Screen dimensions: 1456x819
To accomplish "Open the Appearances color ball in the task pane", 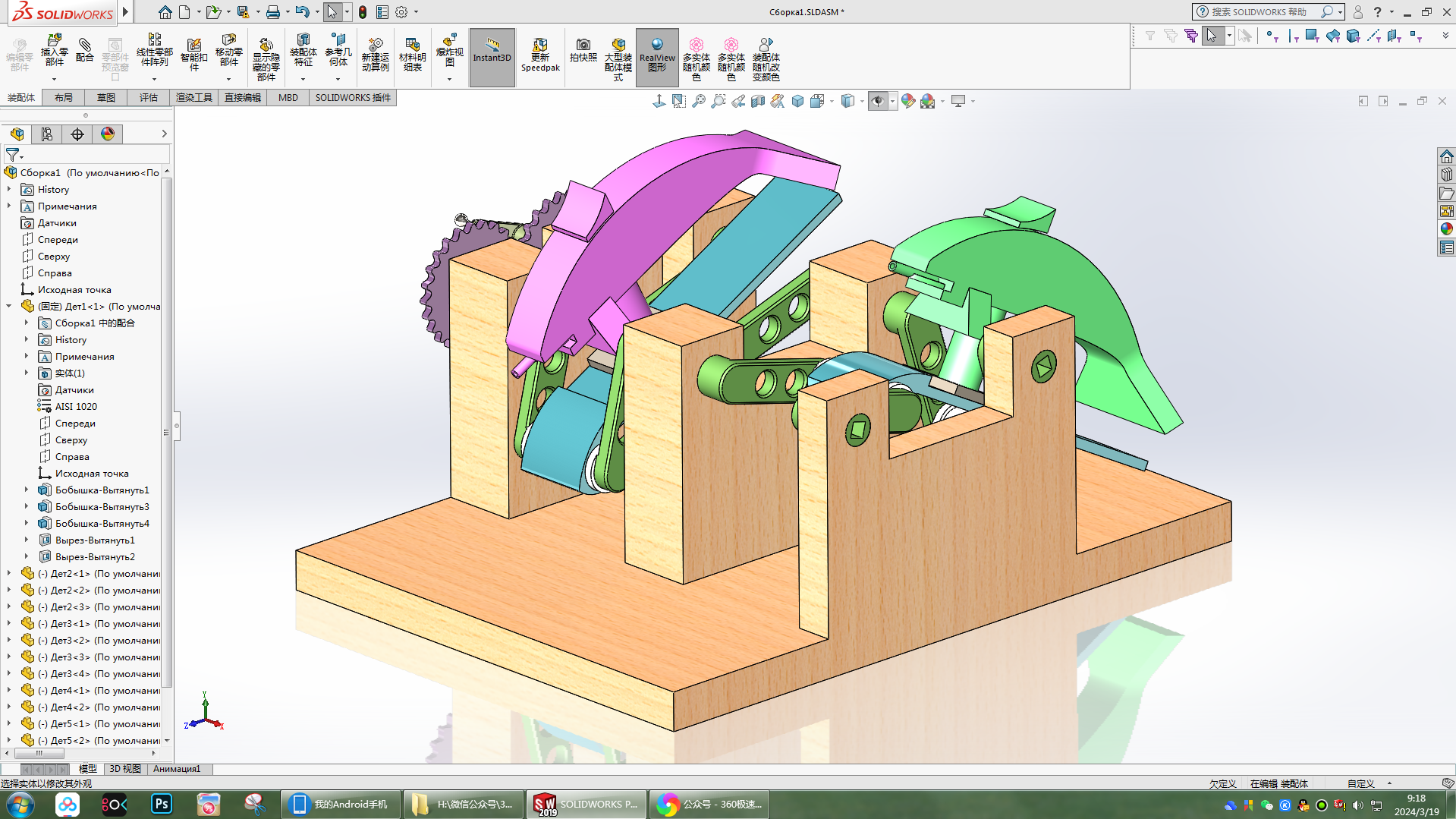I will pos(1446,229).
